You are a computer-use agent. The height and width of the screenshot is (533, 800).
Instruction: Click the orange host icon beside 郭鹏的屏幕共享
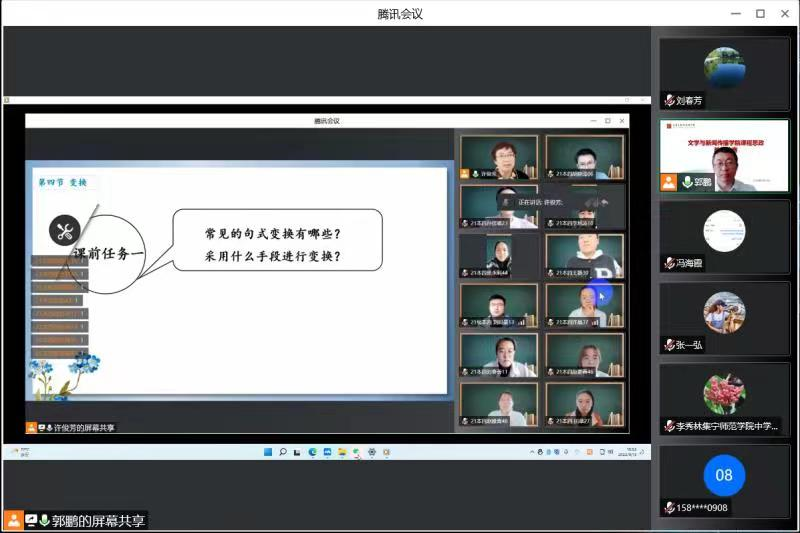pyautogui.click(x=13, y=520)
